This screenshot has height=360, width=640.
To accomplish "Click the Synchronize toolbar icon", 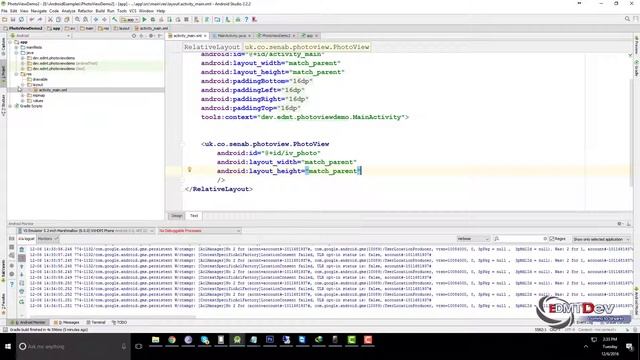I will pos(21,19).
